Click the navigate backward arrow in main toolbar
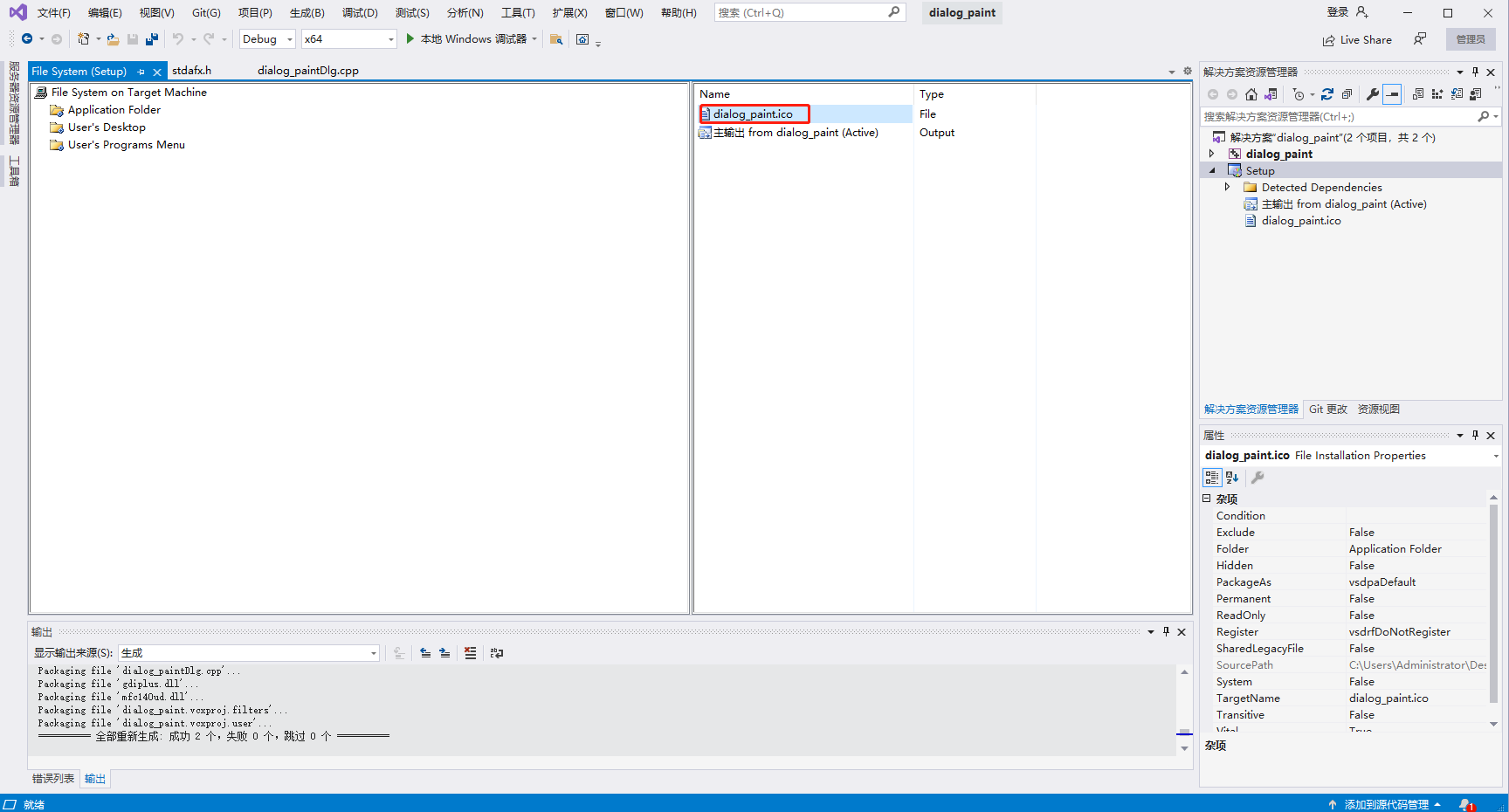The width and height of the screenshot is (1509, 812). tap(27, 39)
